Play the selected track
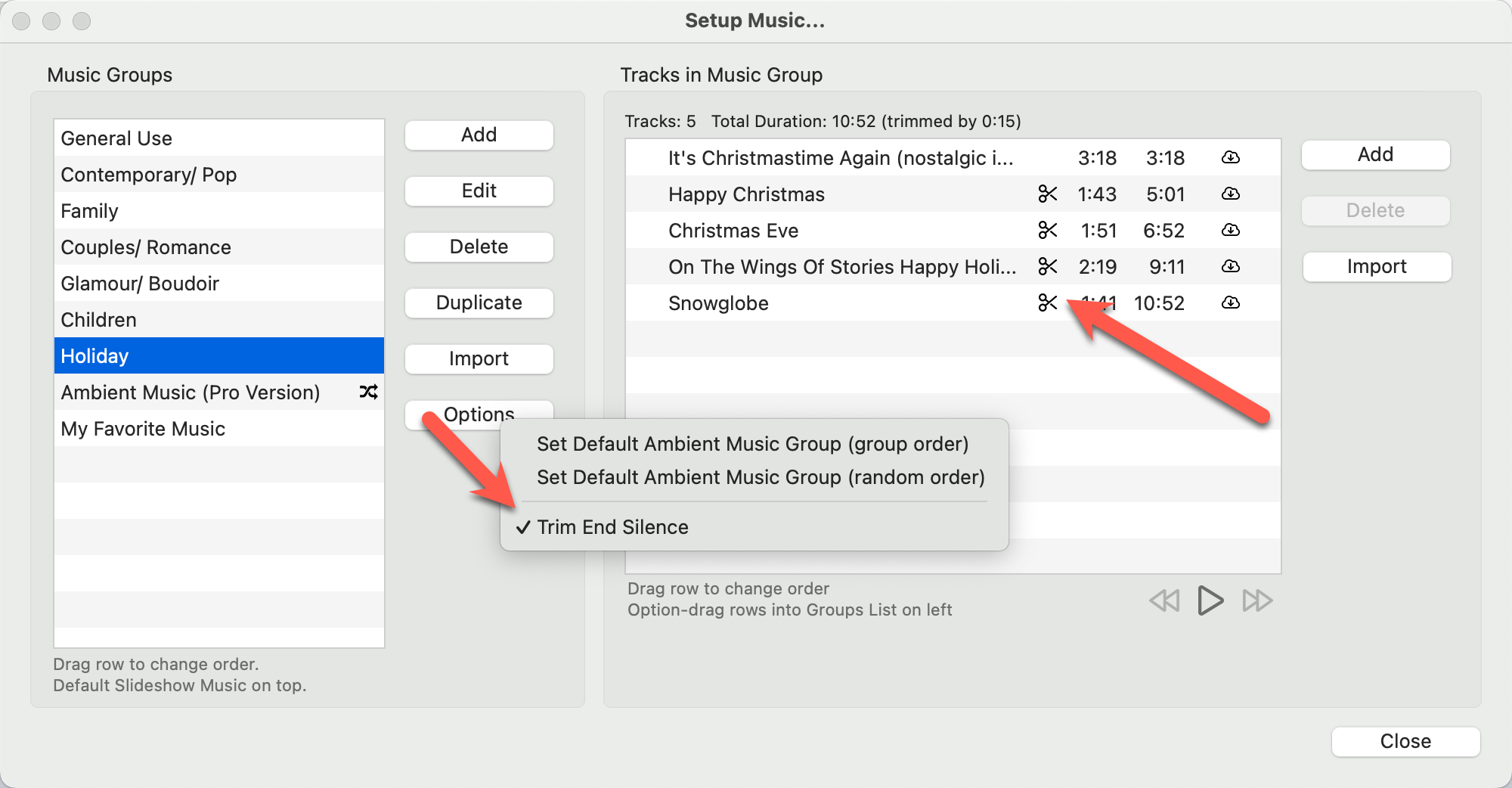The width and height of the screenshot is (1512, 788). pos(1210,601)
